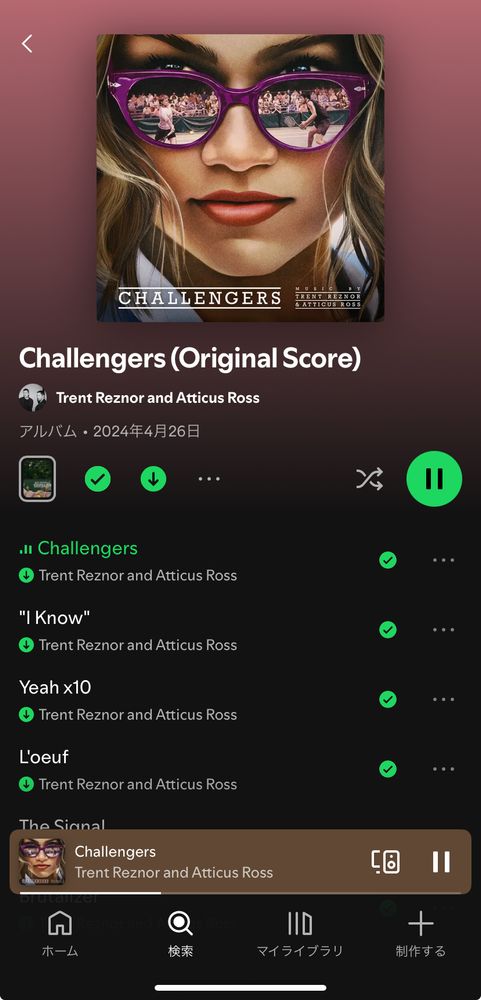Switch to the マイライブラリ tab

[300, 934]
